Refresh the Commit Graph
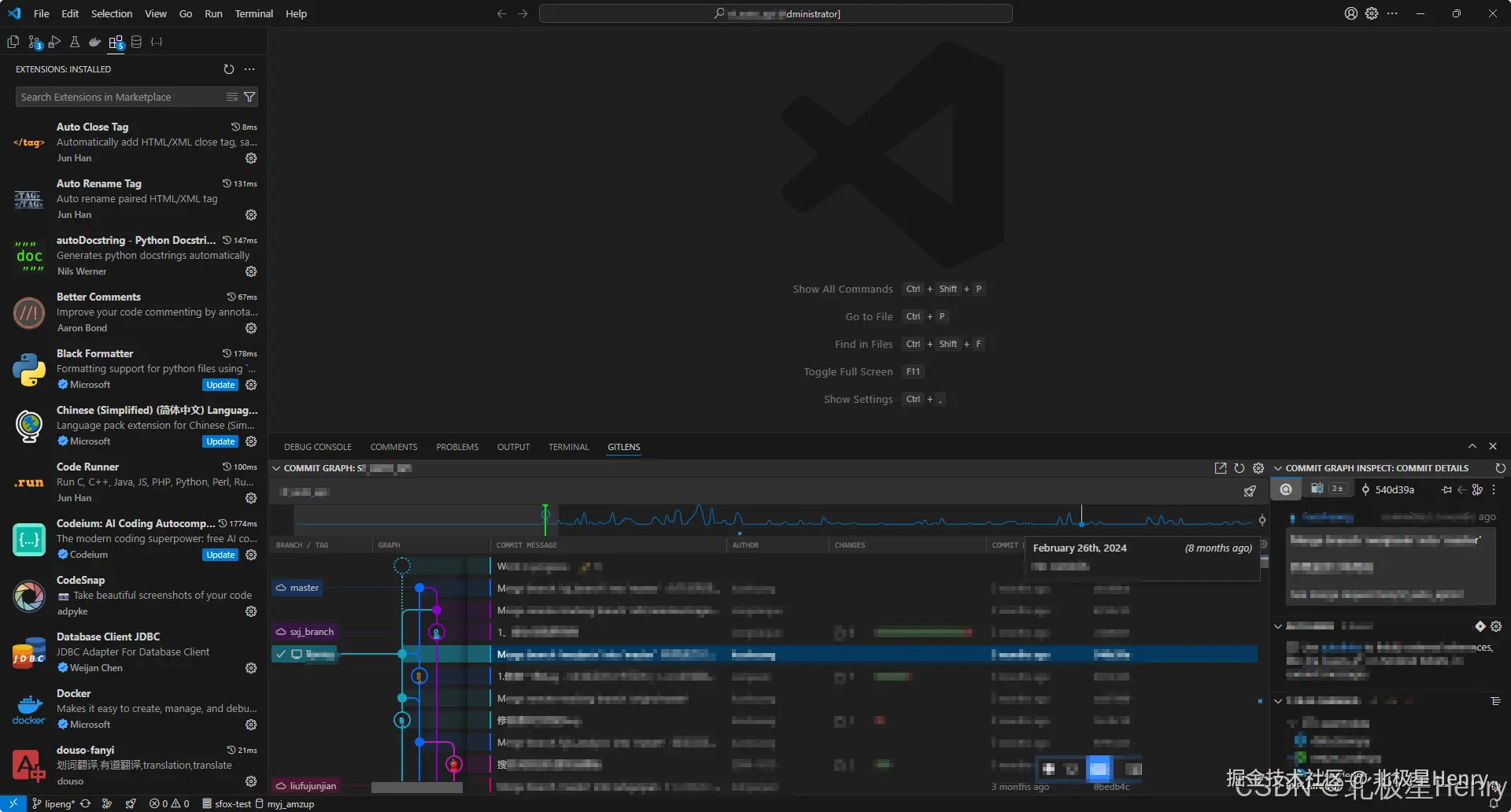The width and height of the screenshot is (1511, 812). pyautogui.click(x=1239, y=468)
